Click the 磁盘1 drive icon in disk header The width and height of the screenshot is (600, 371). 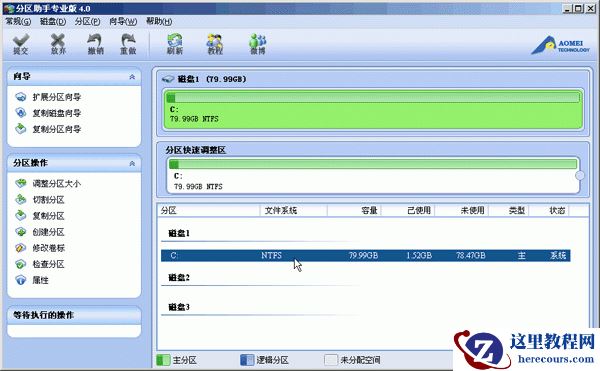coord(168,79)
